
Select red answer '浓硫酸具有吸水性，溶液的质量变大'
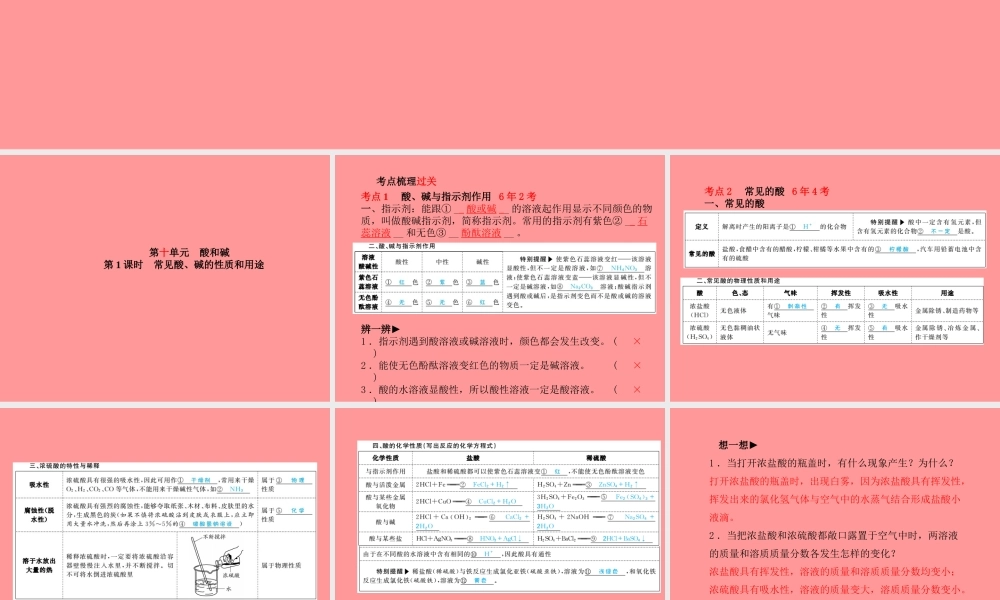[838, 590]
